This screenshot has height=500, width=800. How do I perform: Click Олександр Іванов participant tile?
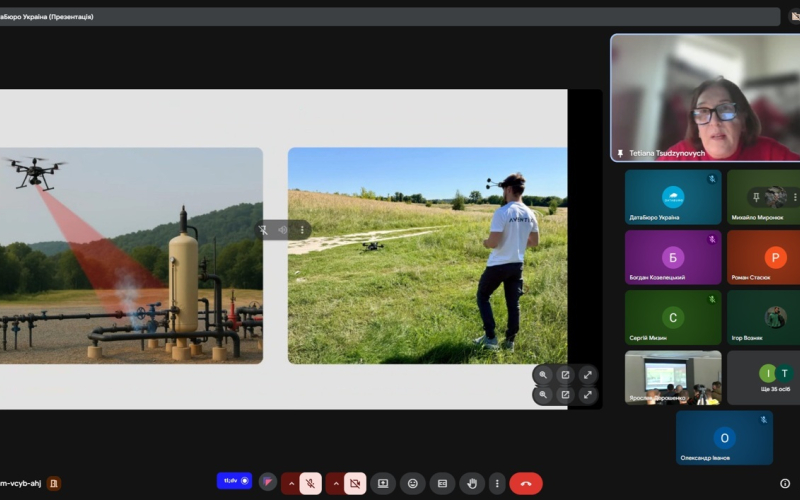724,438
